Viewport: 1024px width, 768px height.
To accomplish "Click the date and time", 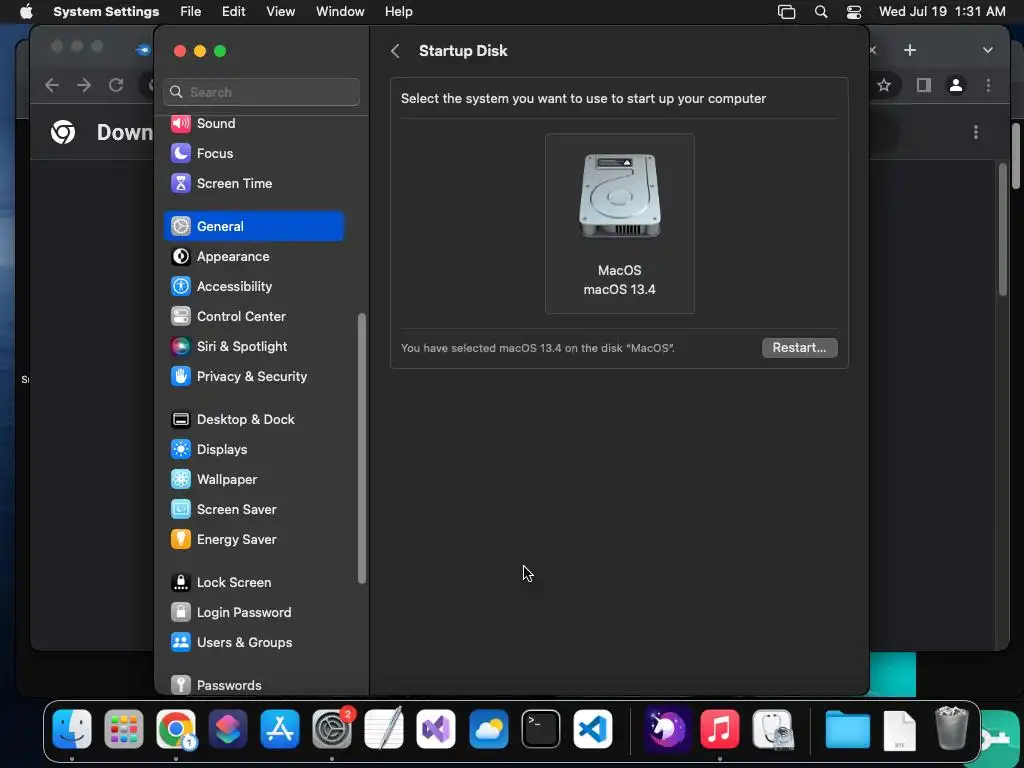I will click(942, 12).
